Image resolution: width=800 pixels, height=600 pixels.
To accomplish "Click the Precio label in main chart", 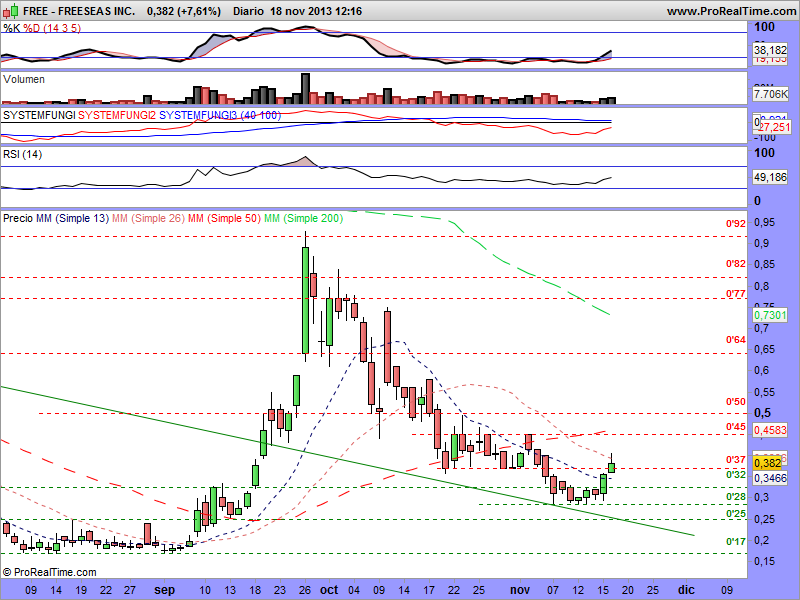I will 18,218.
